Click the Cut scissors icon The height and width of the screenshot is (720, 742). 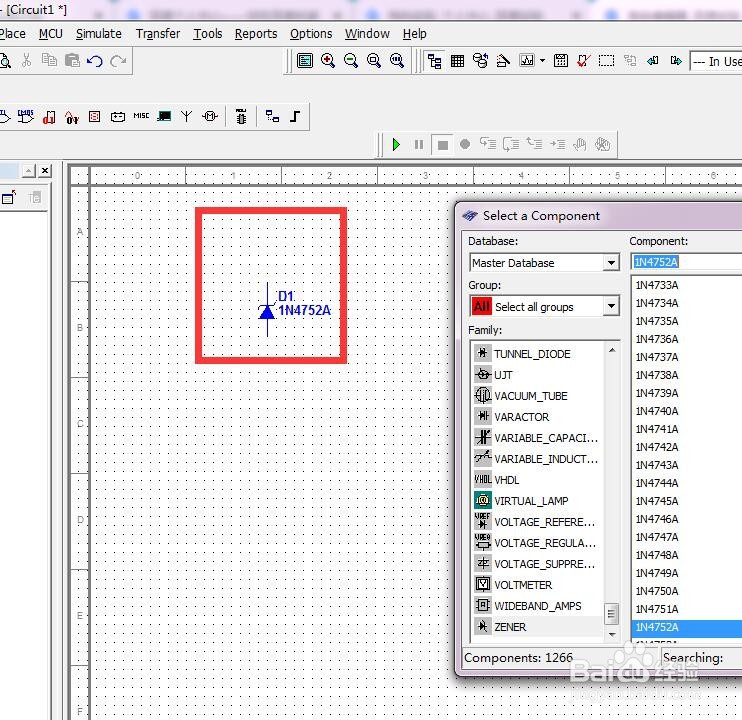pyautogui.click(x=26, y=61)
